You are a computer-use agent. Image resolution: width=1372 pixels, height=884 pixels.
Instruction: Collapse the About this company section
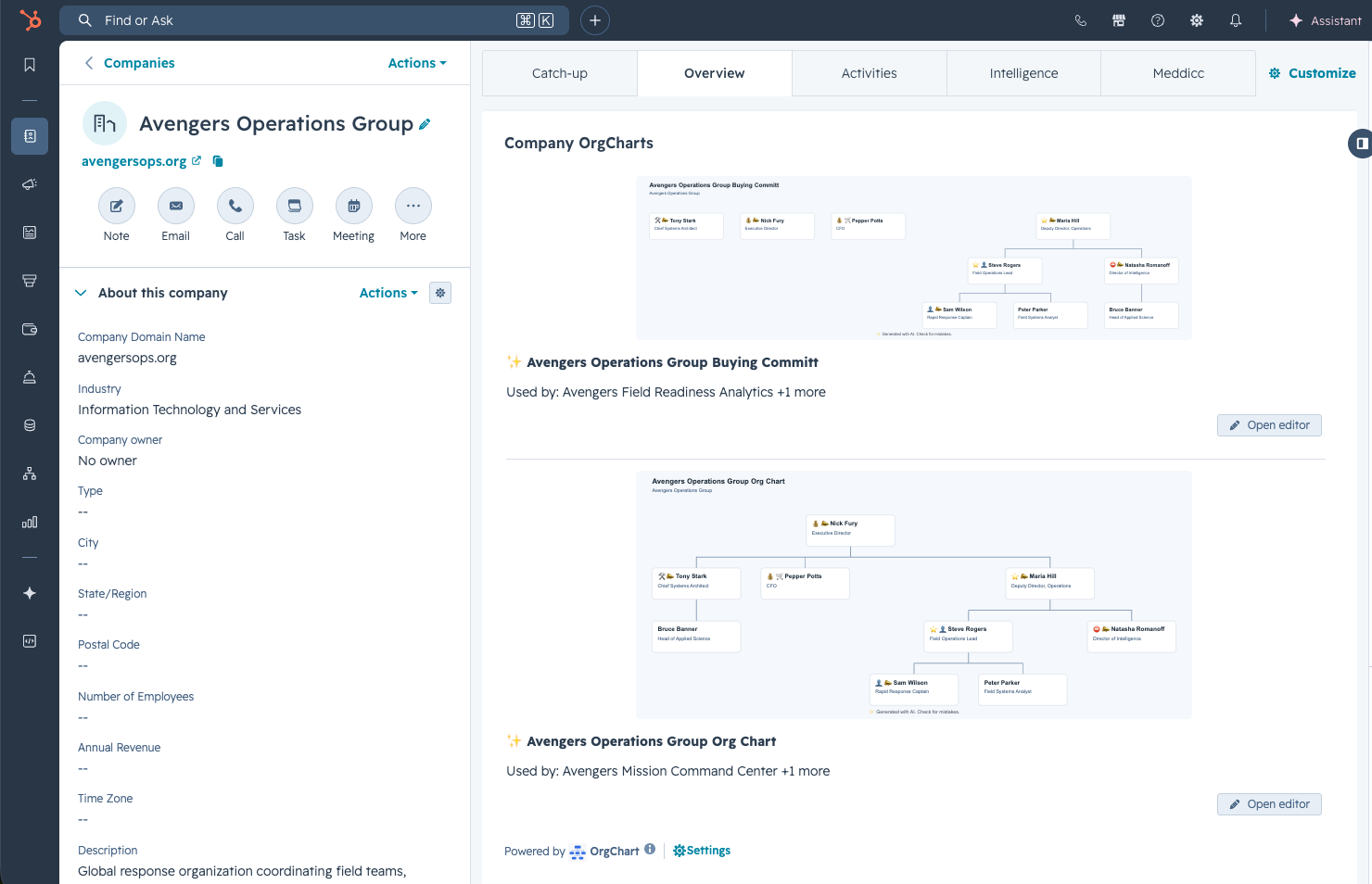81,293
